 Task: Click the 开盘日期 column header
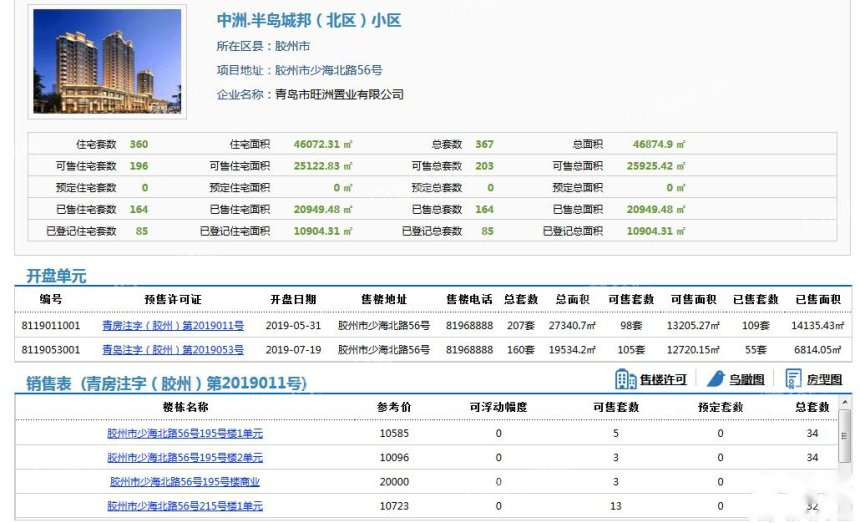292,300
